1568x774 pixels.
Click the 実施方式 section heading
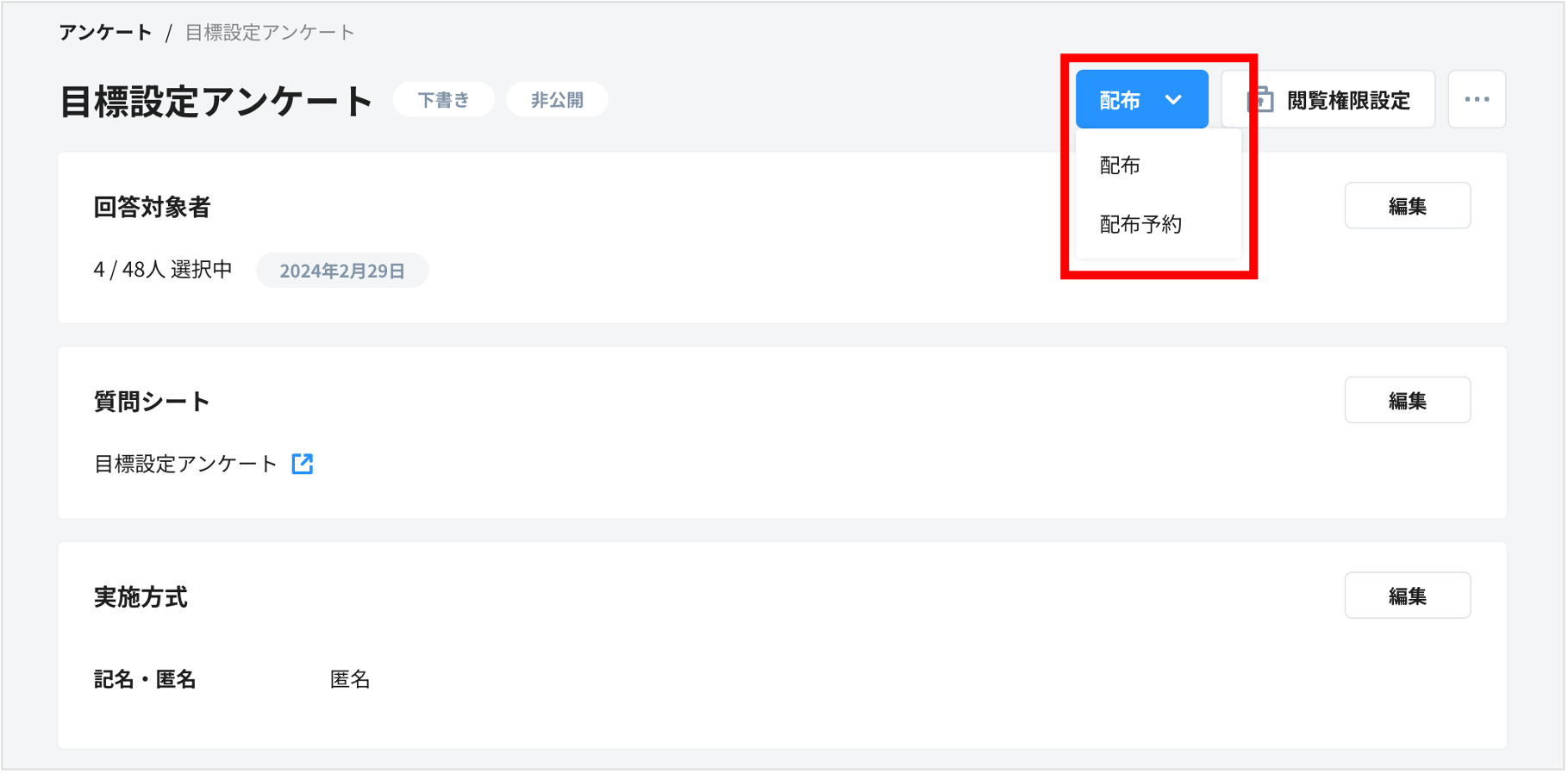141,597
